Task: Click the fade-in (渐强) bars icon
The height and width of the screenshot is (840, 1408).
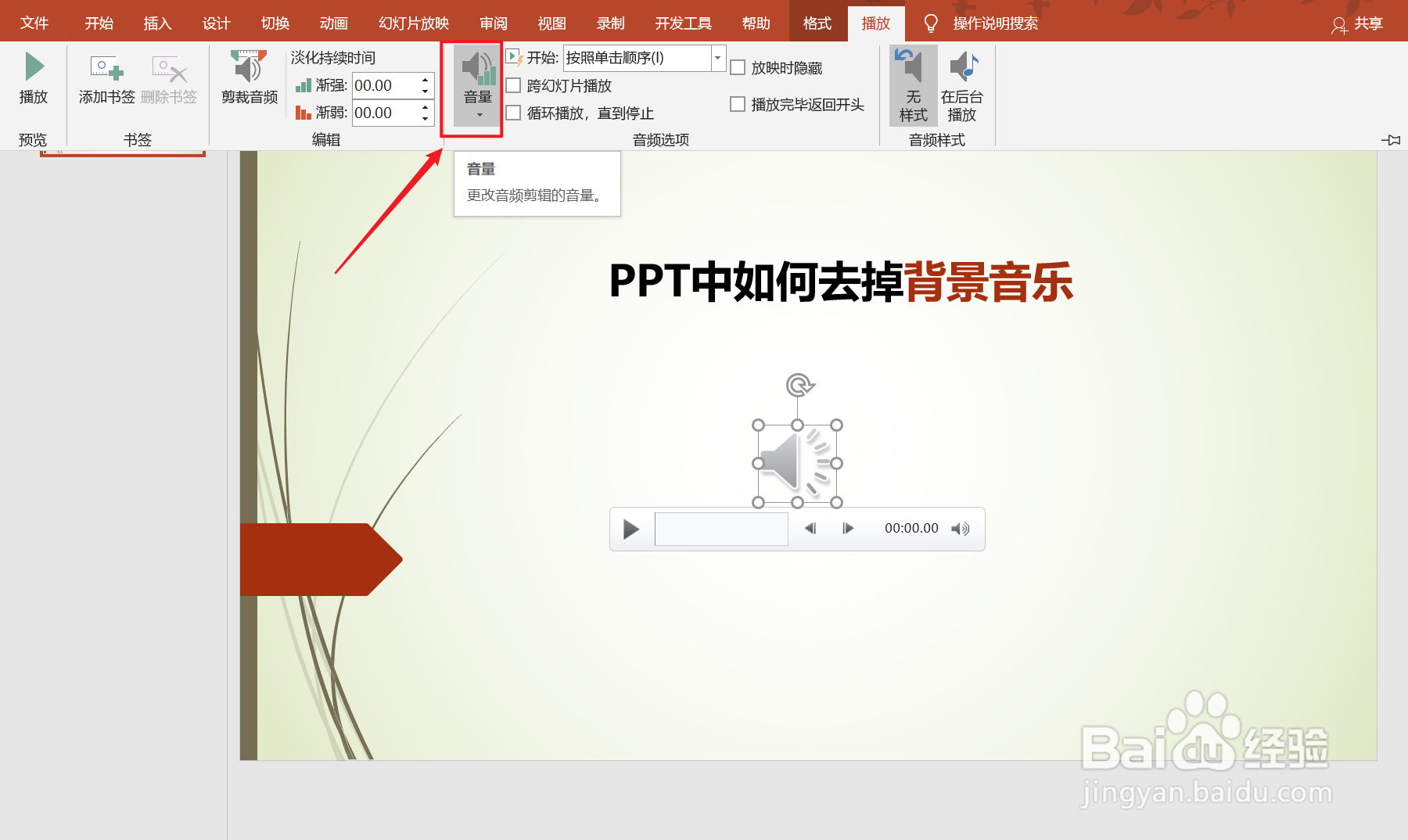Action: coord(304,85)
